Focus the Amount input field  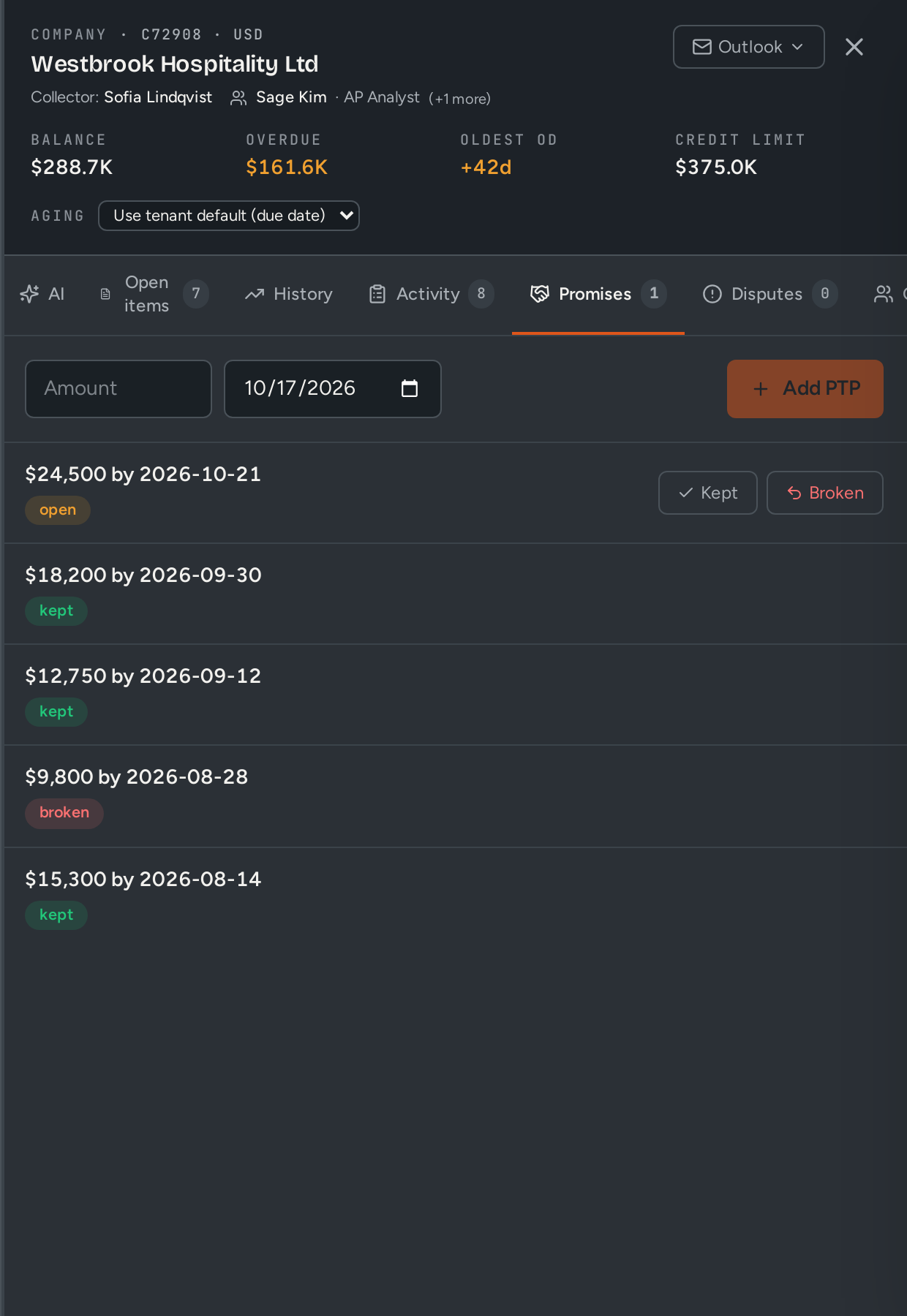tap(118, 389)
